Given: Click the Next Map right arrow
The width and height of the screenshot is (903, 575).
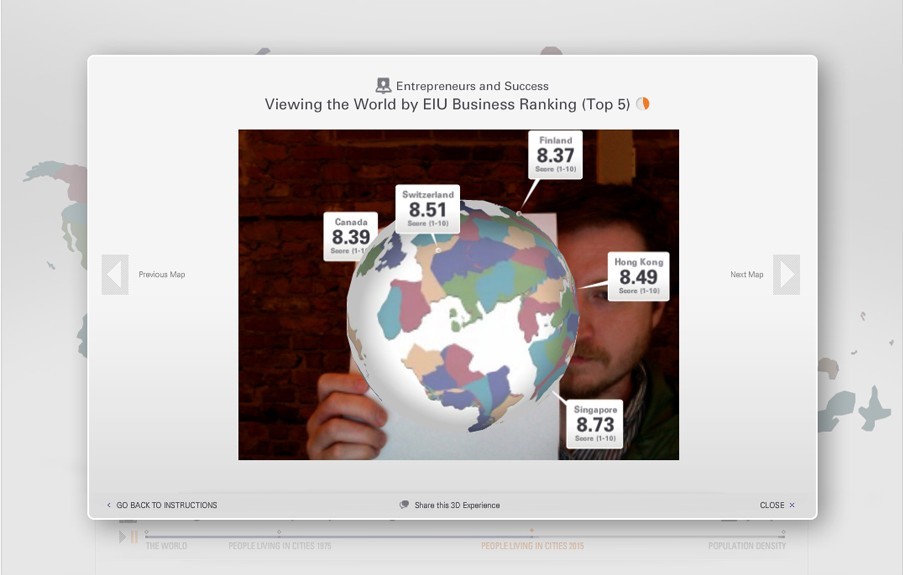Looking at the screenshot, I should pos(786,275).
